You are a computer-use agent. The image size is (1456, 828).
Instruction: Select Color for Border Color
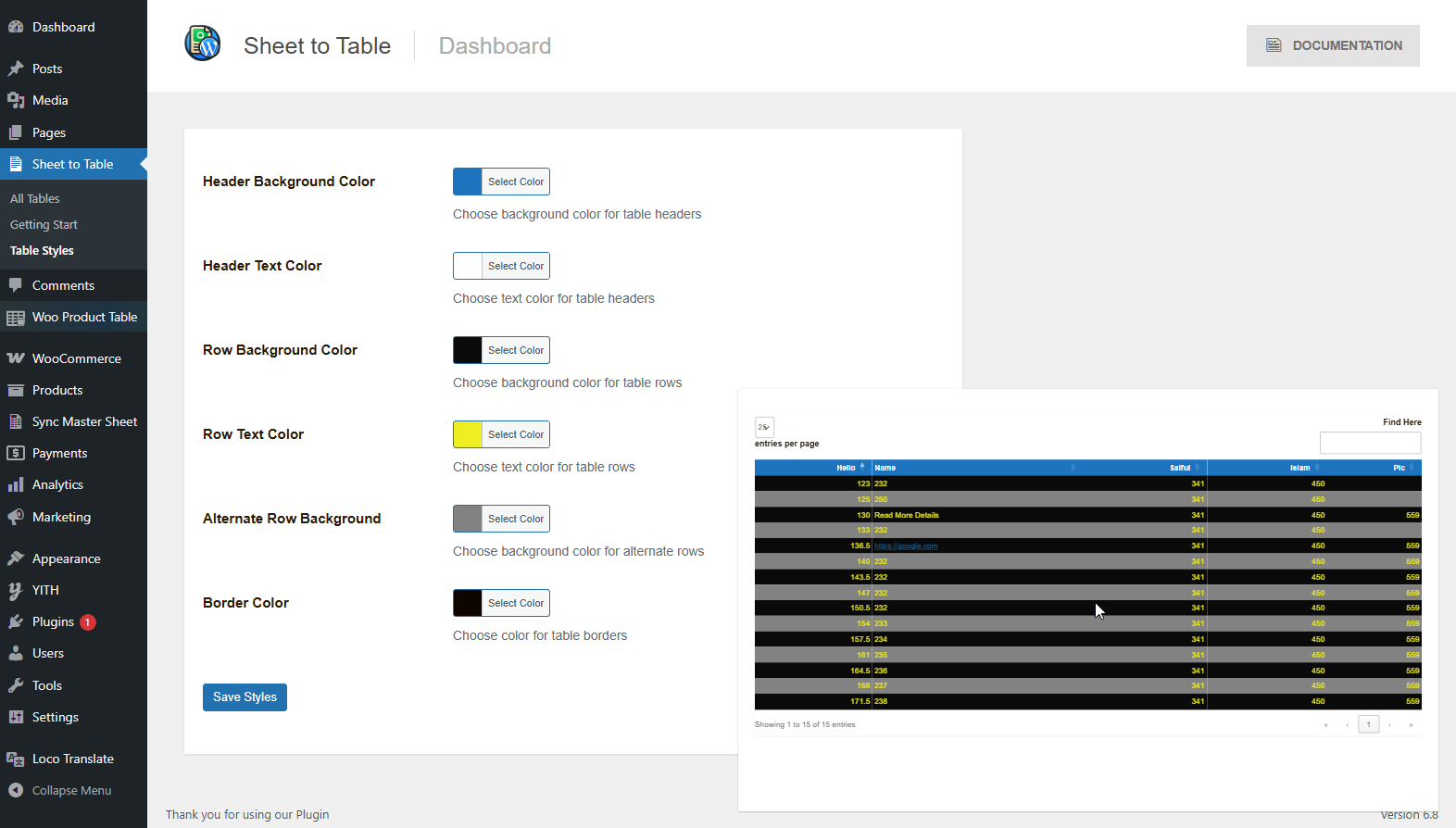[x=516, y=603]
